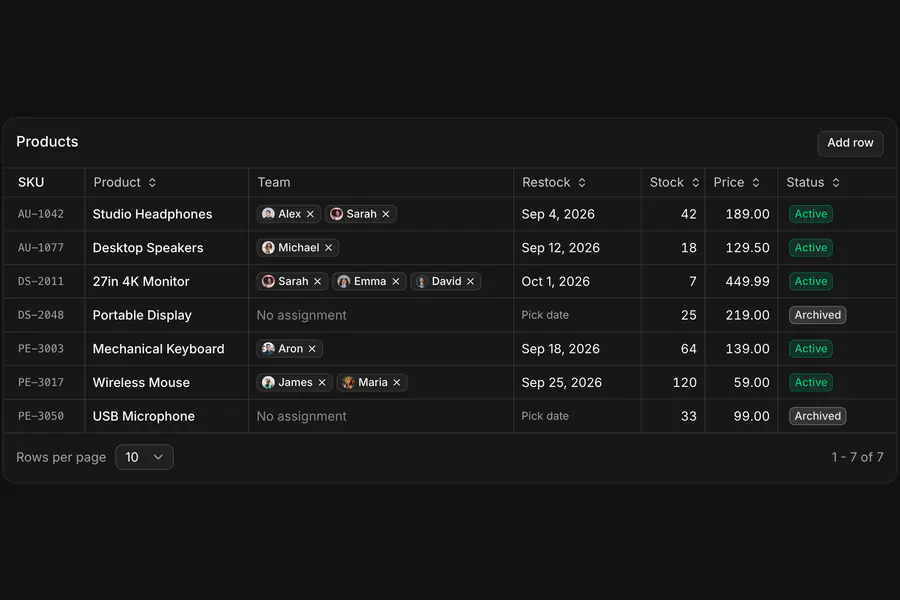The width and height of the screenshot is (900, 600).
Task: Click SKU AU-1077
Action: (x=41, y=247)
